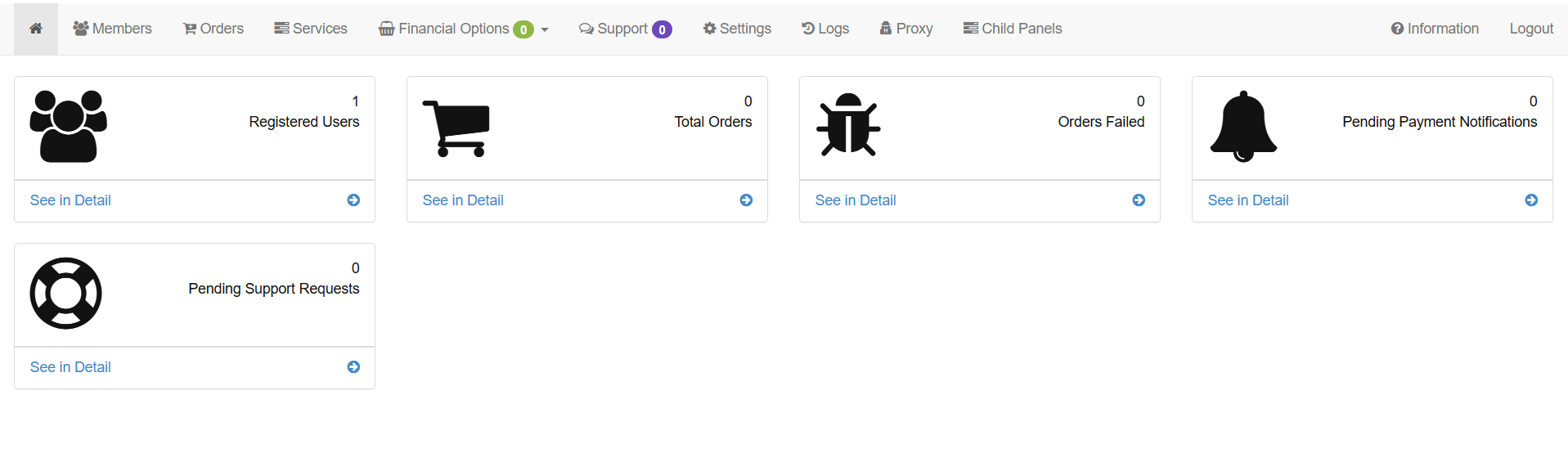Click the Logout link
1568x476 pixels.
pos(1531,29)
